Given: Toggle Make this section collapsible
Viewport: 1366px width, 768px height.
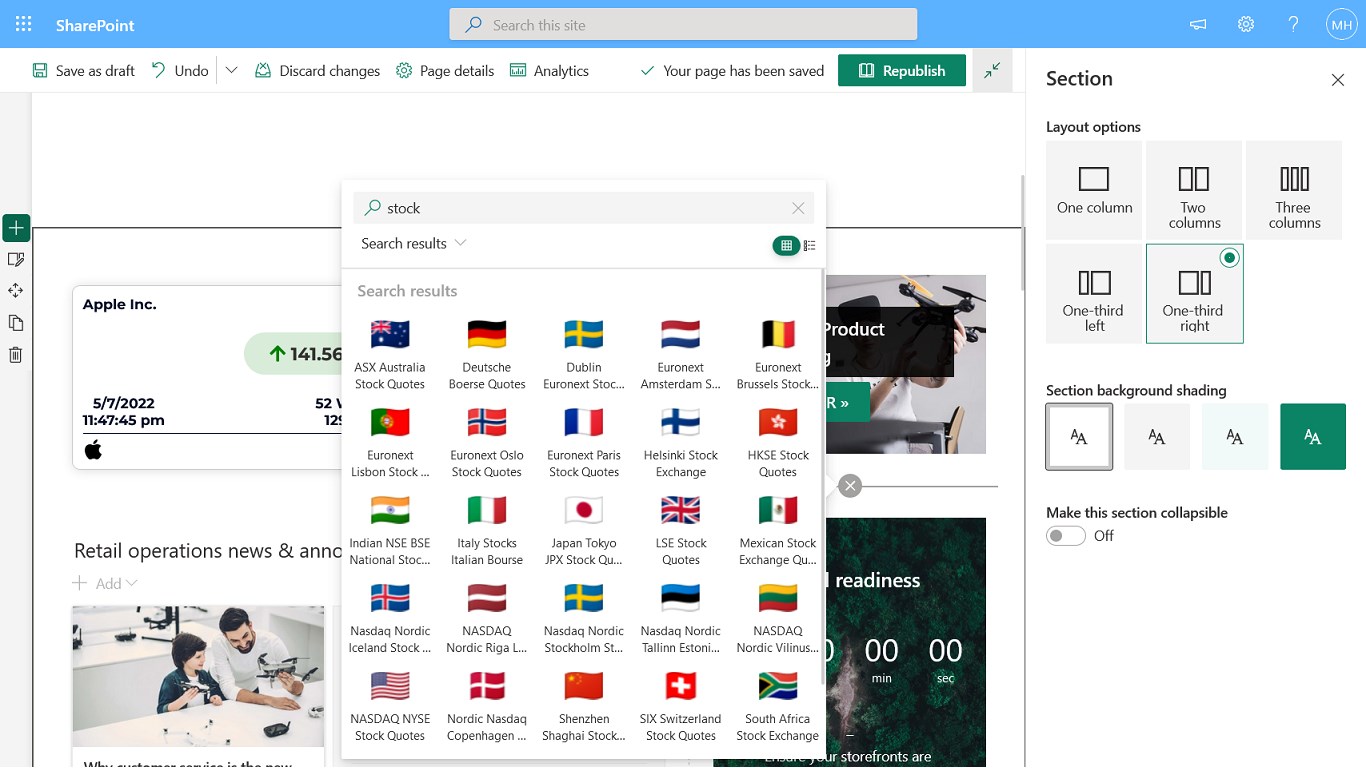Looking at the screenshot, I should click(1066, 536).
